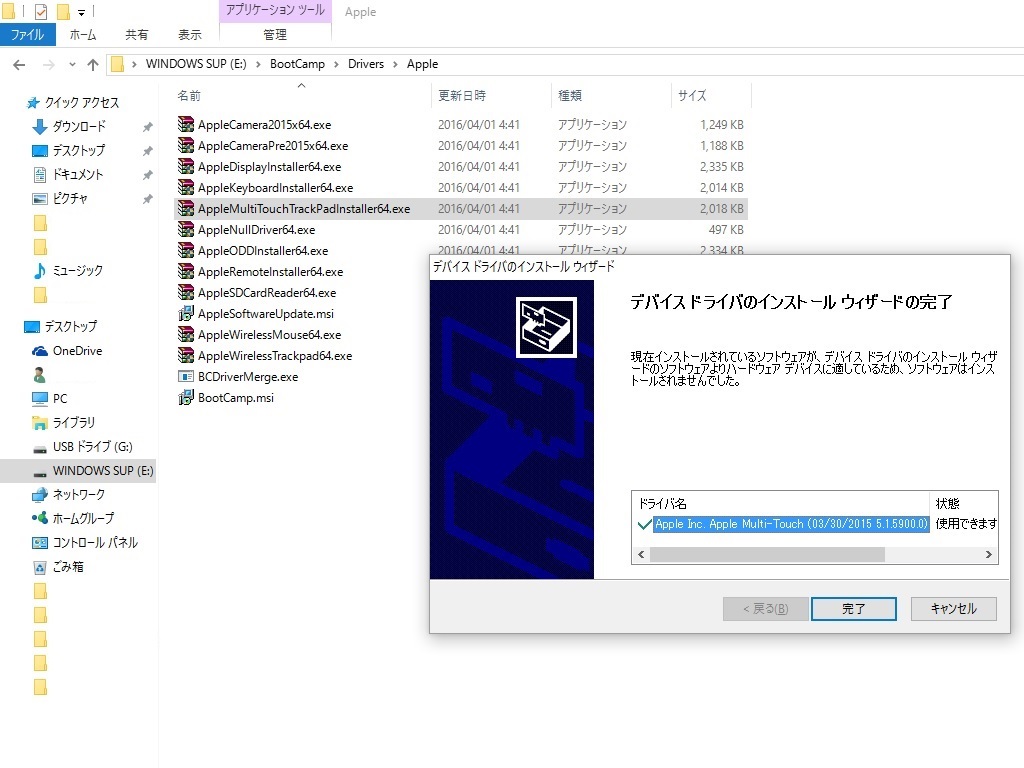Click 完了 button in driver wizard

854,609
